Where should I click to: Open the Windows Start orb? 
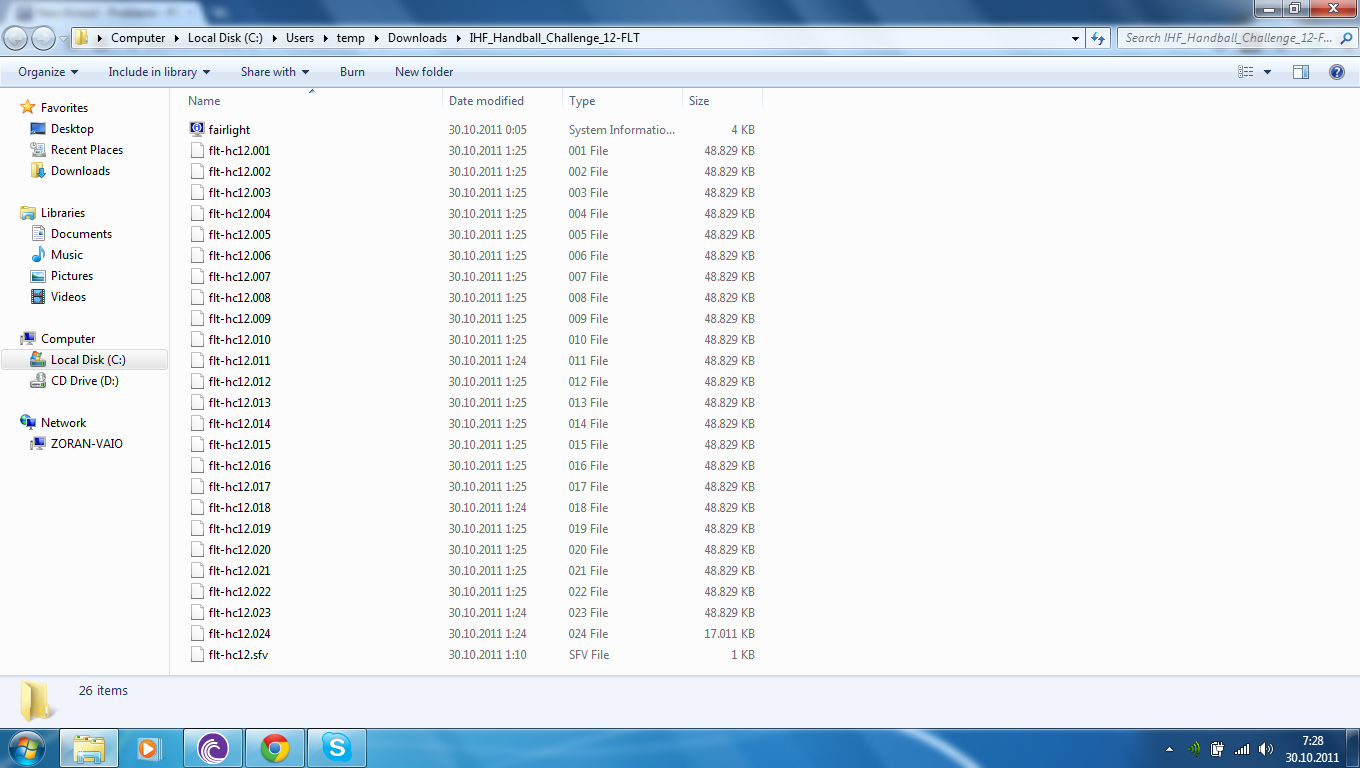tap(25, 747)
